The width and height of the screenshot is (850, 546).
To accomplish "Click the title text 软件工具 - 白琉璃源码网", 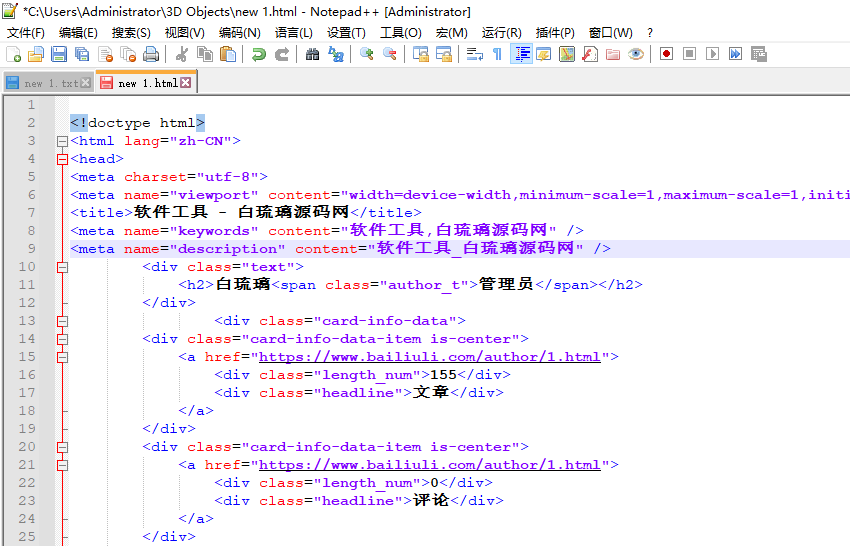I will pos(241,212).
